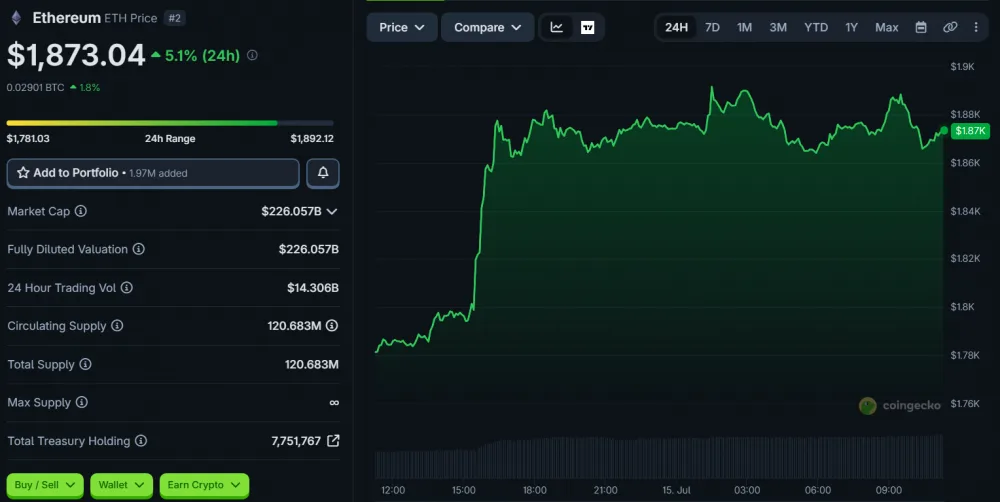Show Max Supply info icon
The height and width of the screenshot is (502, 1000).
pos(82,402)
